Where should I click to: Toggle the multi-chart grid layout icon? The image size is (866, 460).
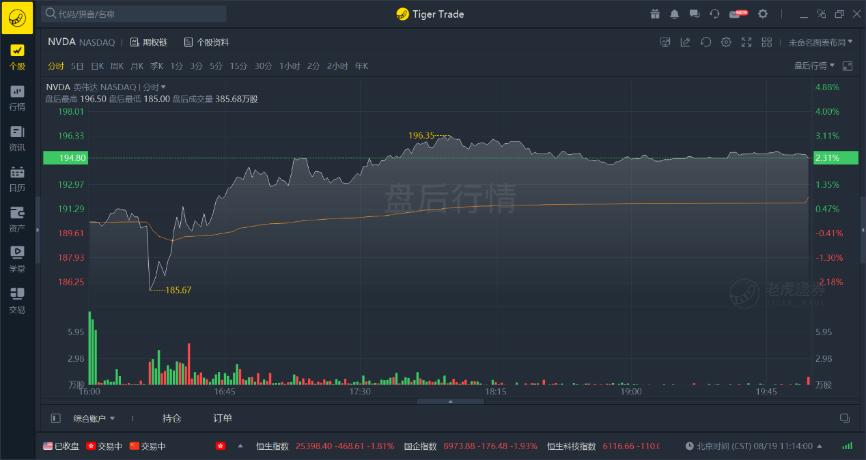767,42
